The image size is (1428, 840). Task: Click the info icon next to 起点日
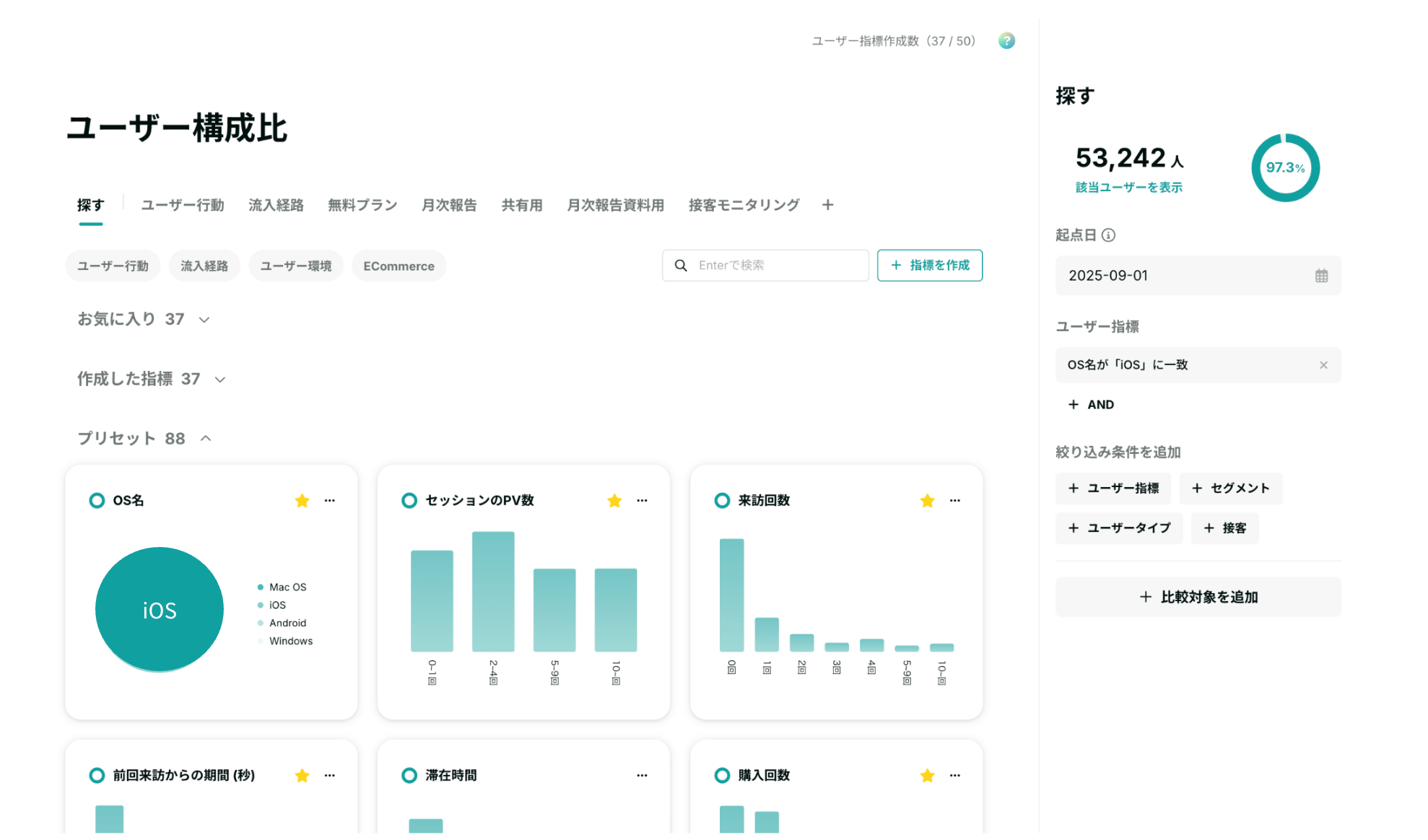1109,235
